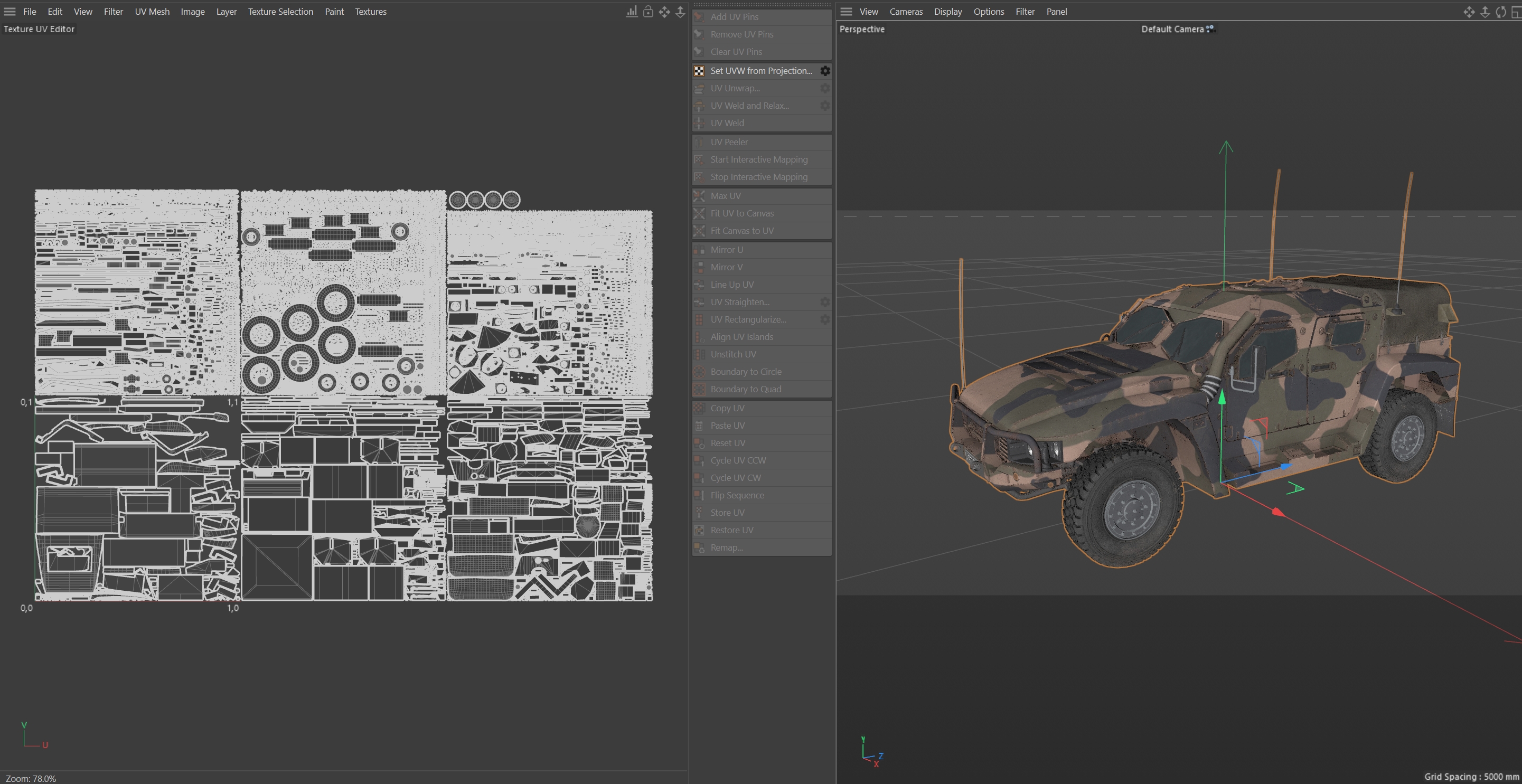Image resolution: width=1522 pixels, height=784 pixels.
Task: Click the Fit UV to Canvas command
Action: (x=741, y=213)
